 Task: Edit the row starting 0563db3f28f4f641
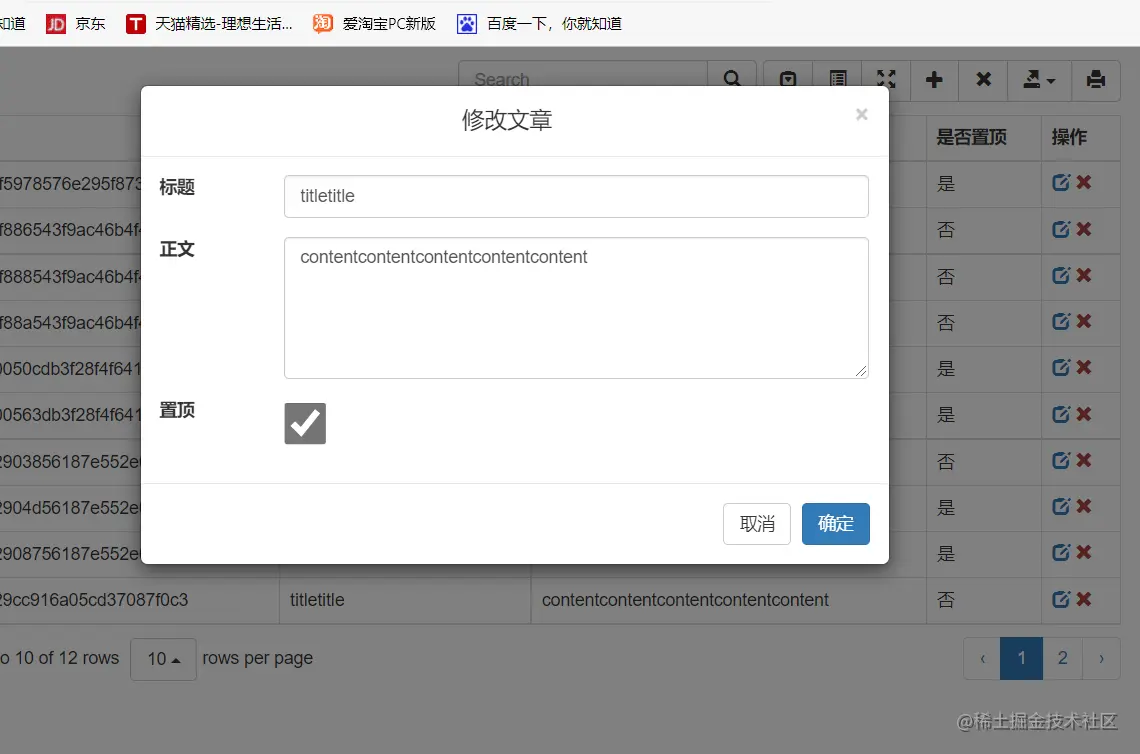1061,414
